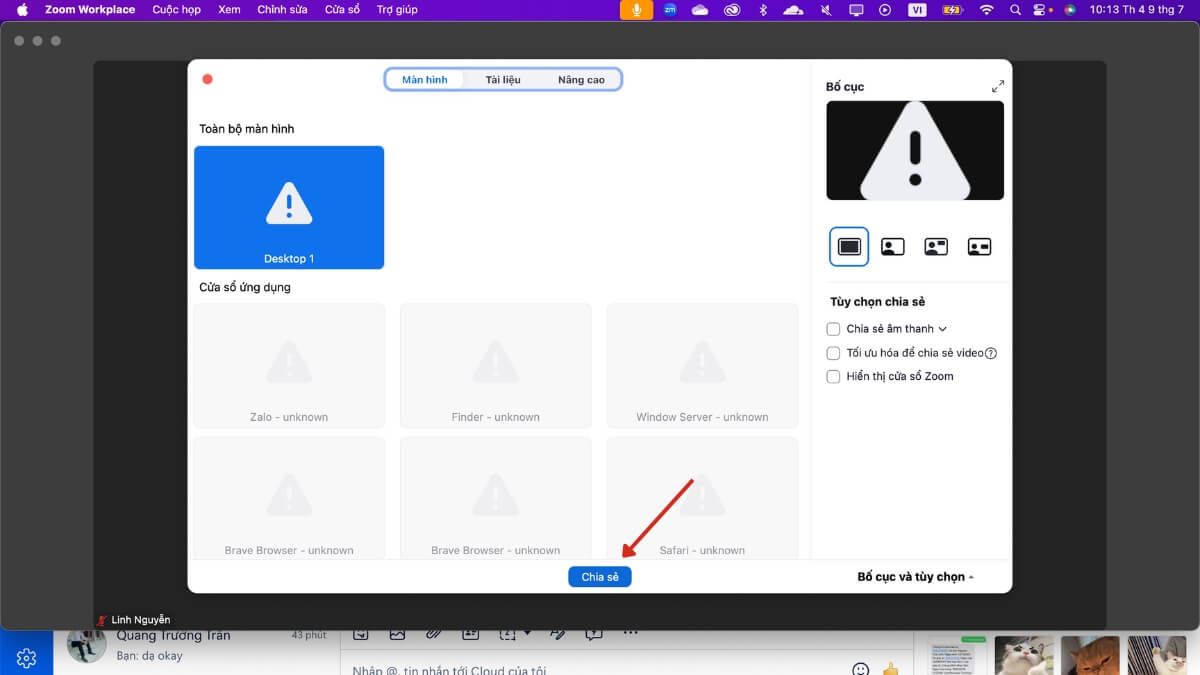Choose the second layout with speaker overlay
Viewport: 1200px width, 675px height.
click(892, 246)
